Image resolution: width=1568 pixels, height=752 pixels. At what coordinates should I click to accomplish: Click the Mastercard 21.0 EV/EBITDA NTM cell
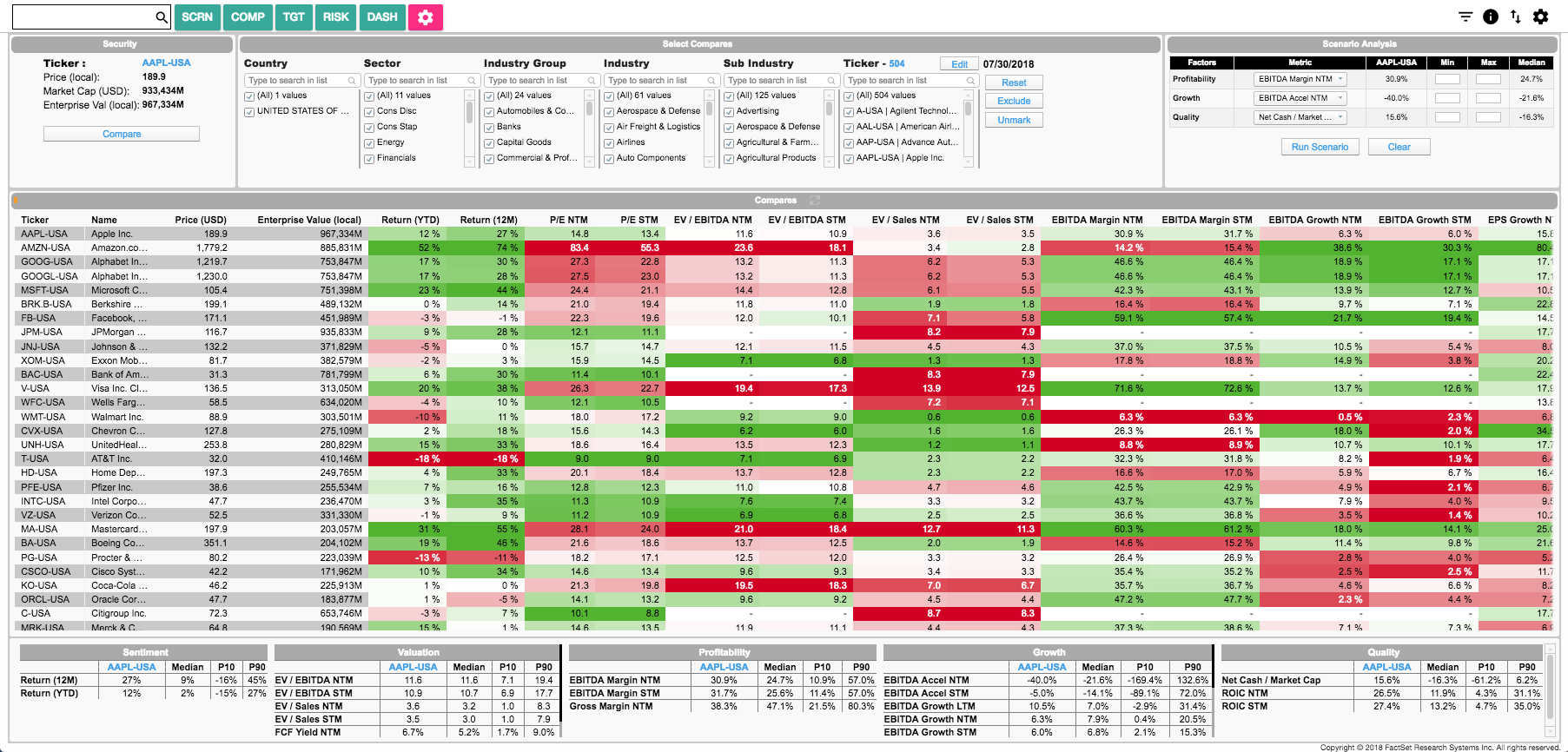pos(711,529)
